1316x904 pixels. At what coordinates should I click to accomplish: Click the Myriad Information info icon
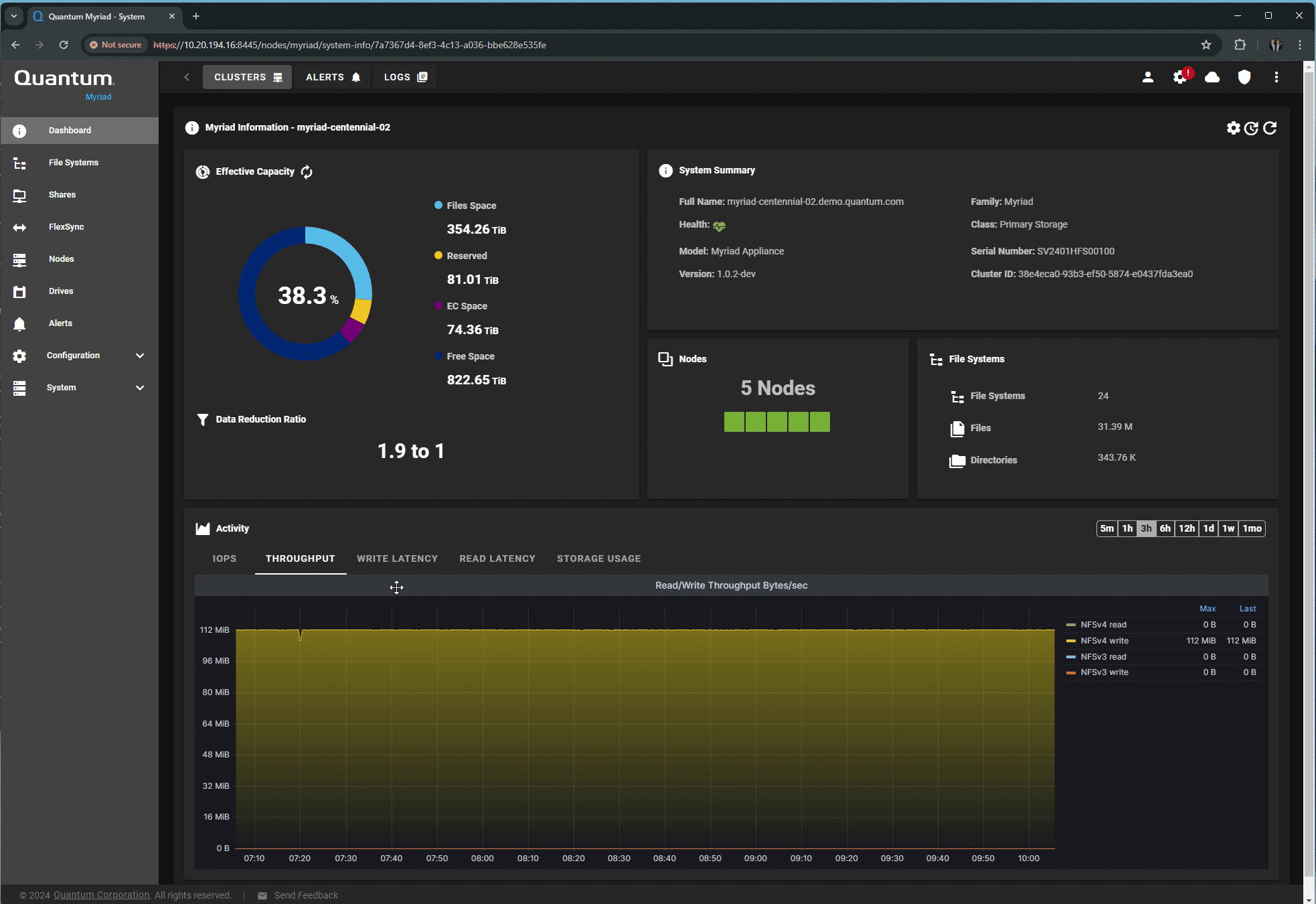tap(192, 128)
